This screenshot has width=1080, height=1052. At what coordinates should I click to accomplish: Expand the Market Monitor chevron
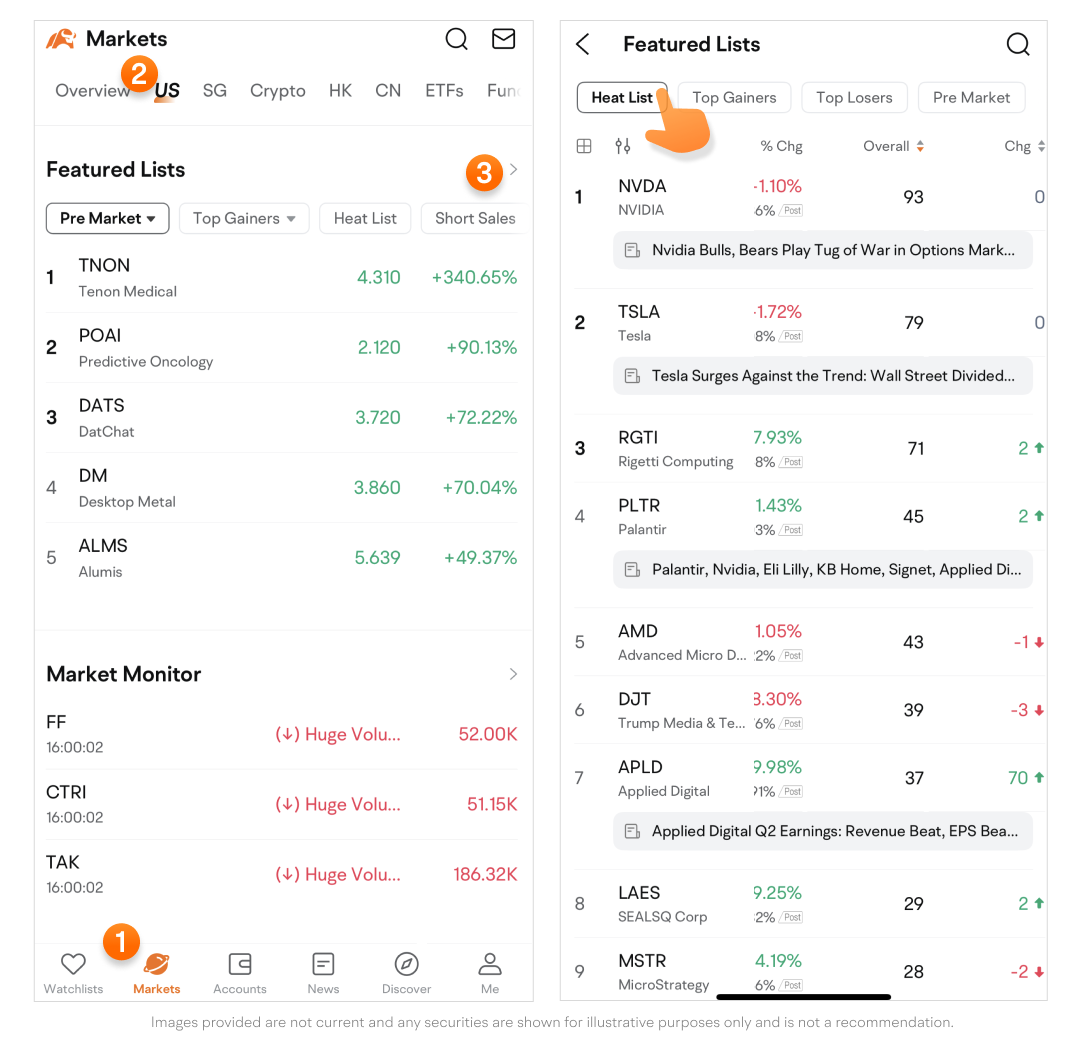click(x=513, y=674)
